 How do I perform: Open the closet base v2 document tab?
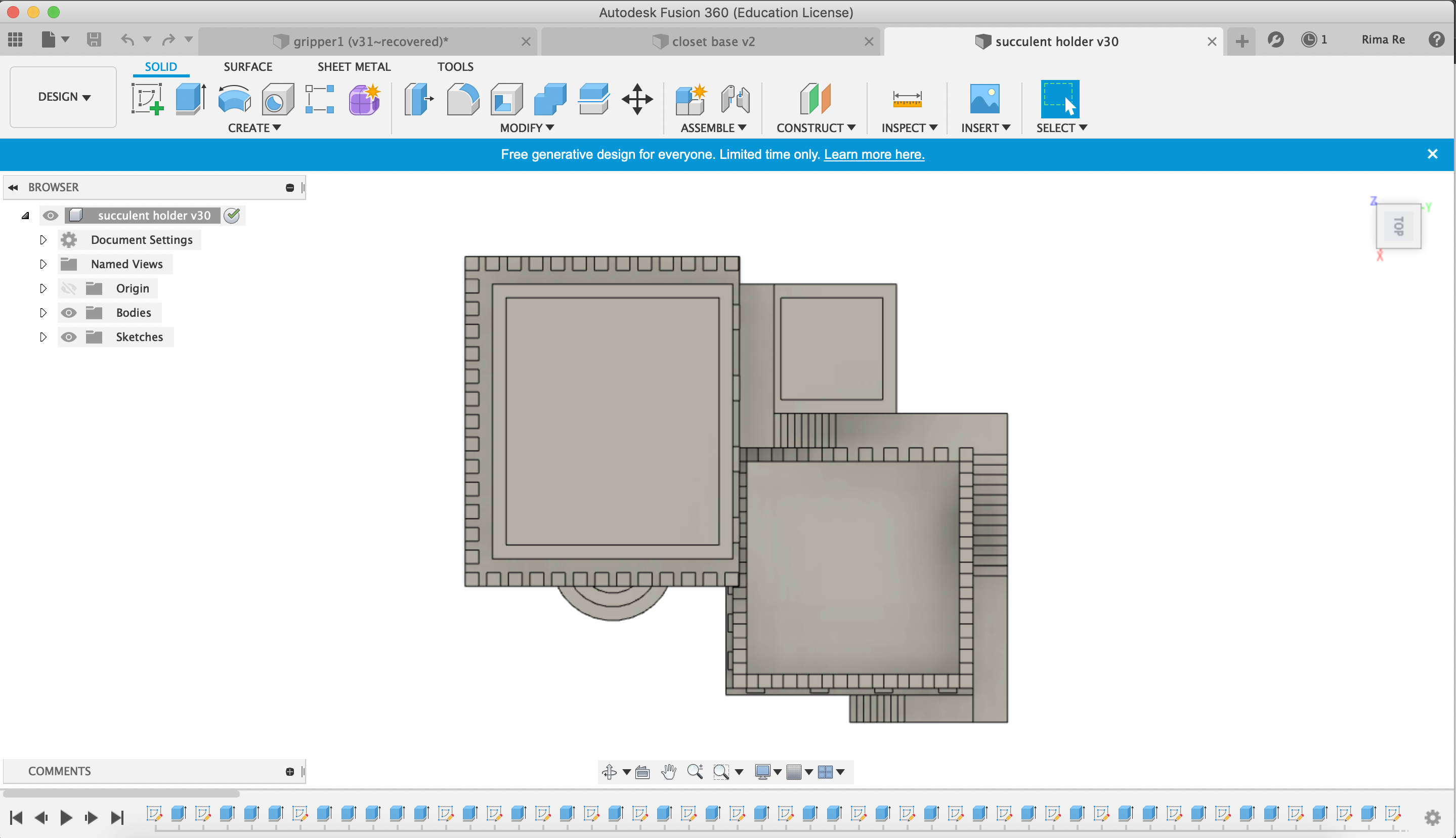click(x=712, y=41)
